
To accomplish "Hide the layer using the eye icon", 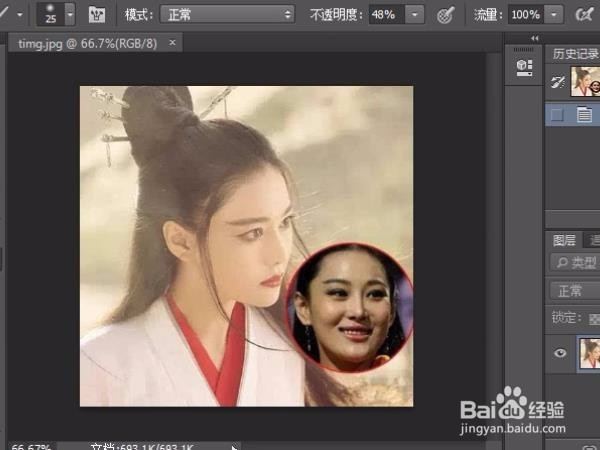I will pyautogui.click(x=560, y=352).
